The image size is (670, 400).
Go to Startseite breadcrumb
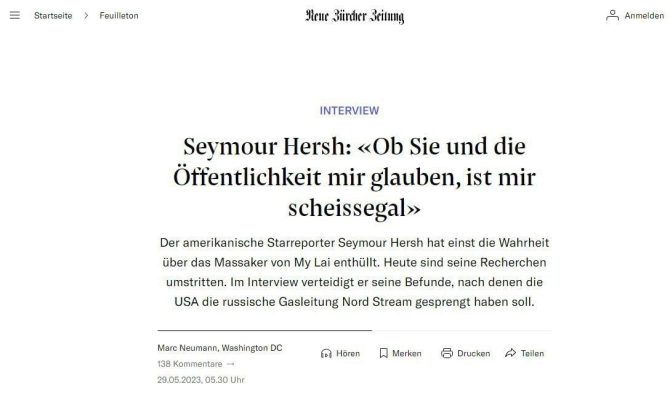click(x=53, y=15)
